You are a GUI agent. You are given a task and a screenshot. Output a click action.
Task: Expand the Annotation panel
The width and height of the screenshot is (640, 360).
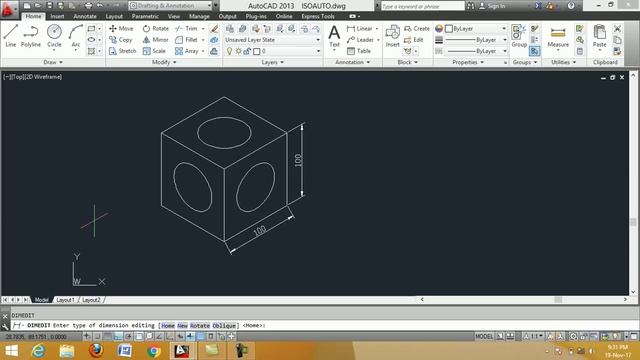click(x=353, y=62)
